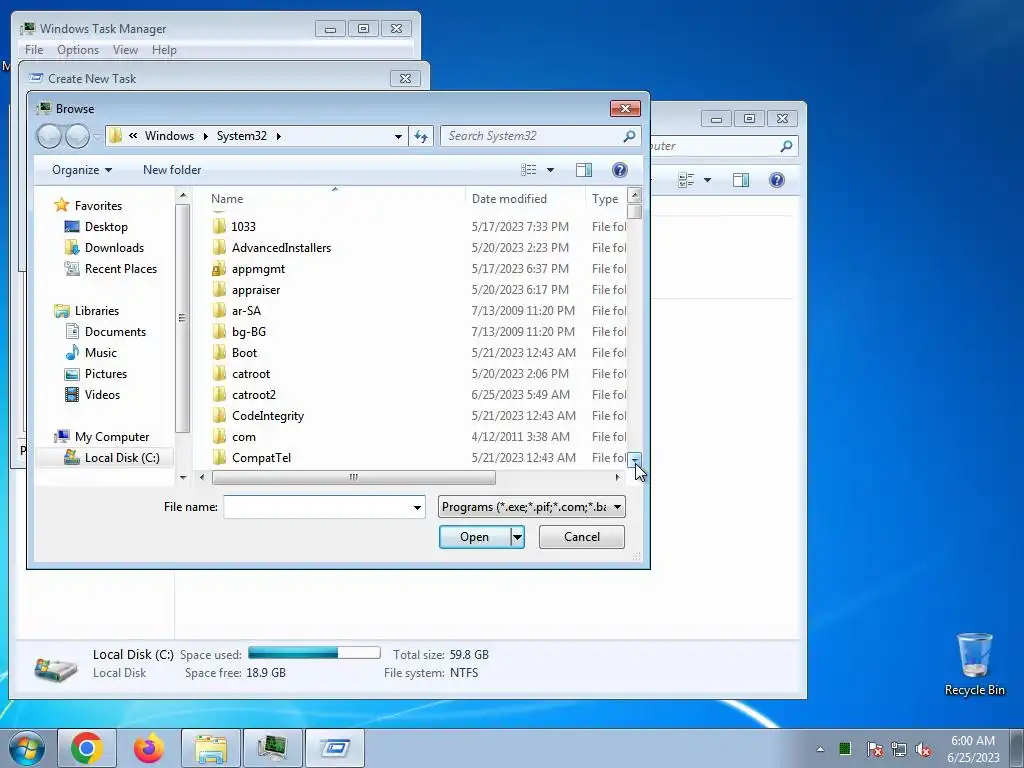Click the Favorites heading
The width and height of the screenshot is (1024, 768).
click(x=98, y=206)
